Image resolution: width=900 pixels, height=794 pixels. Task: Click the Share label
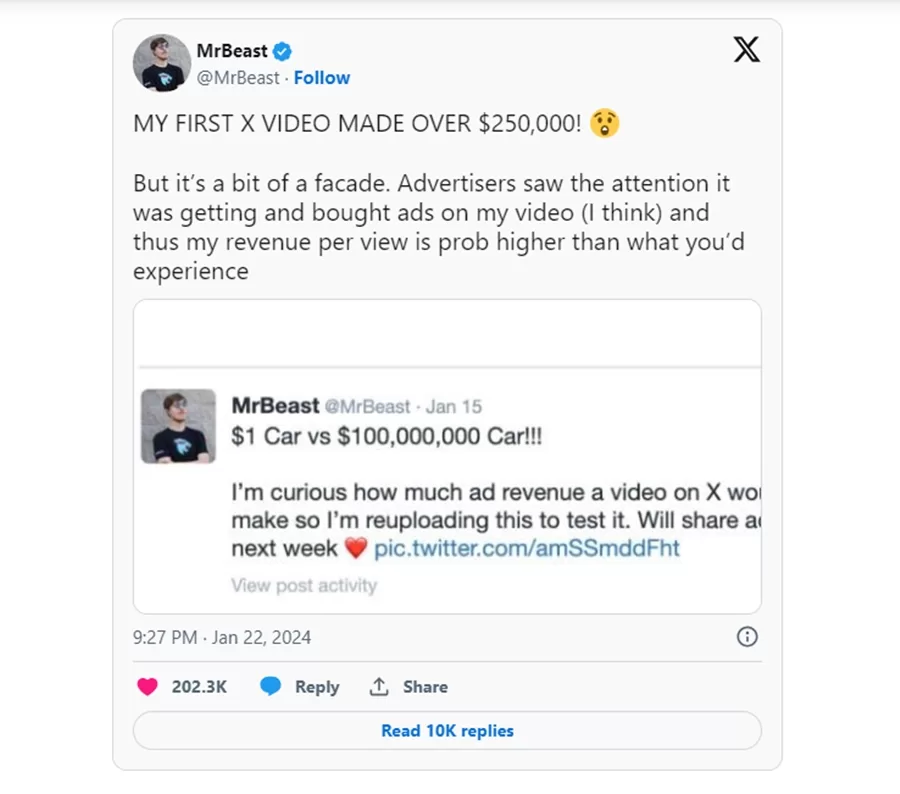[425, 687]
